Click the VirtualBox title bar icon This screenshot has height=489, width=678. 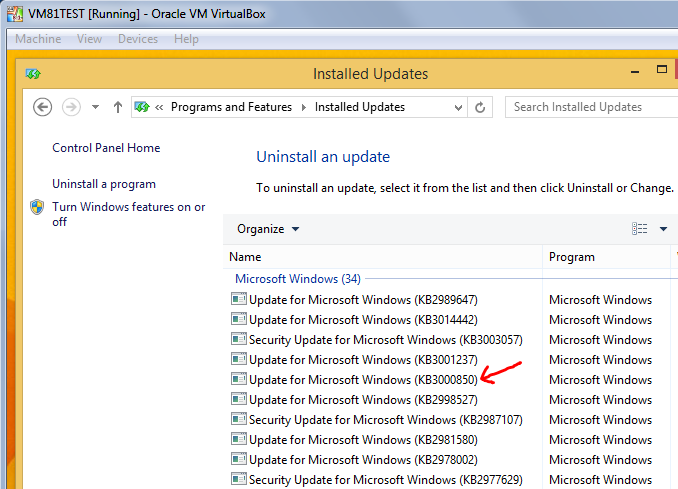[13, 15]
